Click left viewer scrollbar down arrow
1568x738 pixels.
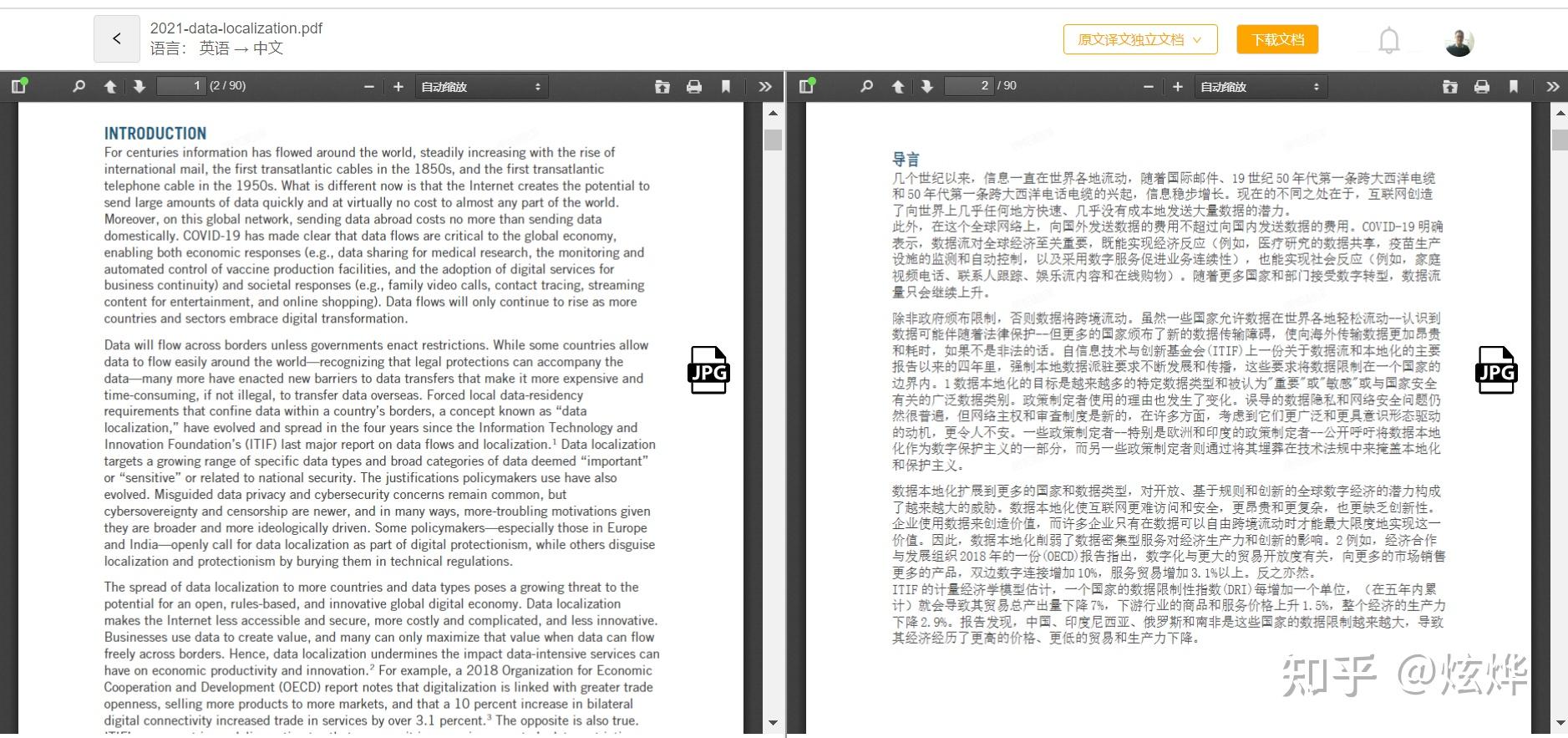point(773,722)
